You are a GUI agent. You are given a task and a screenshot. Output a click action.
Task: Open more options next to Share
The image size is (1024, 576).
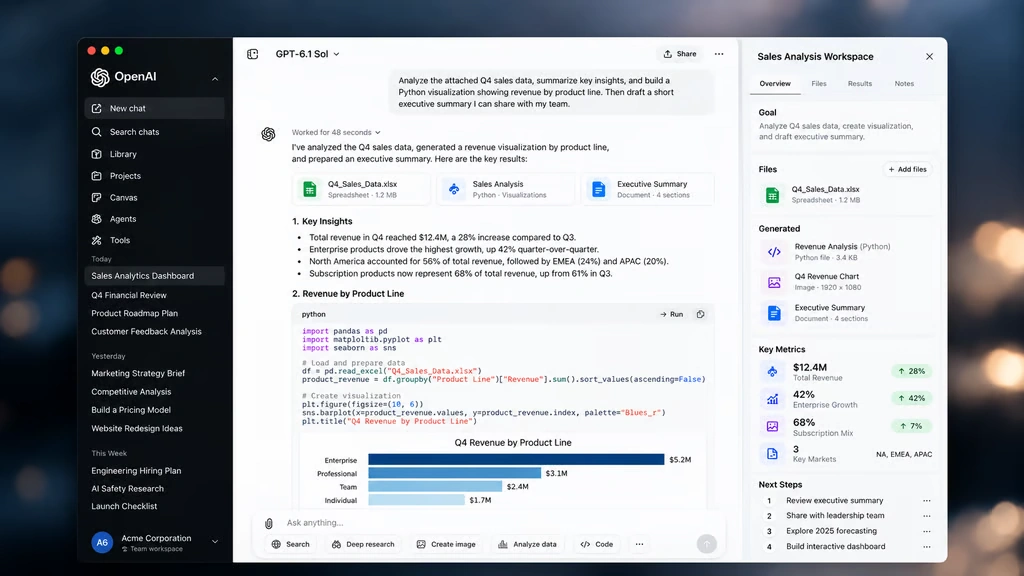[x=719, y=54]
